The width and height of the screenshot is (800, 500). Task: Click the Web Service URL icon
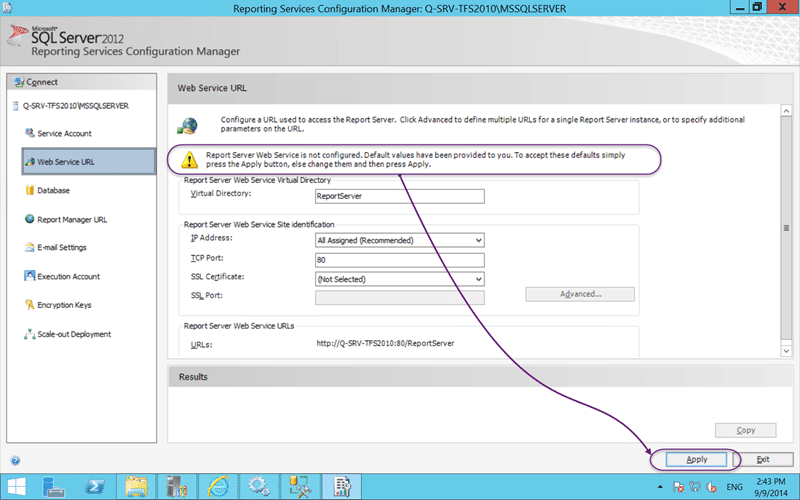pos(30,162)
